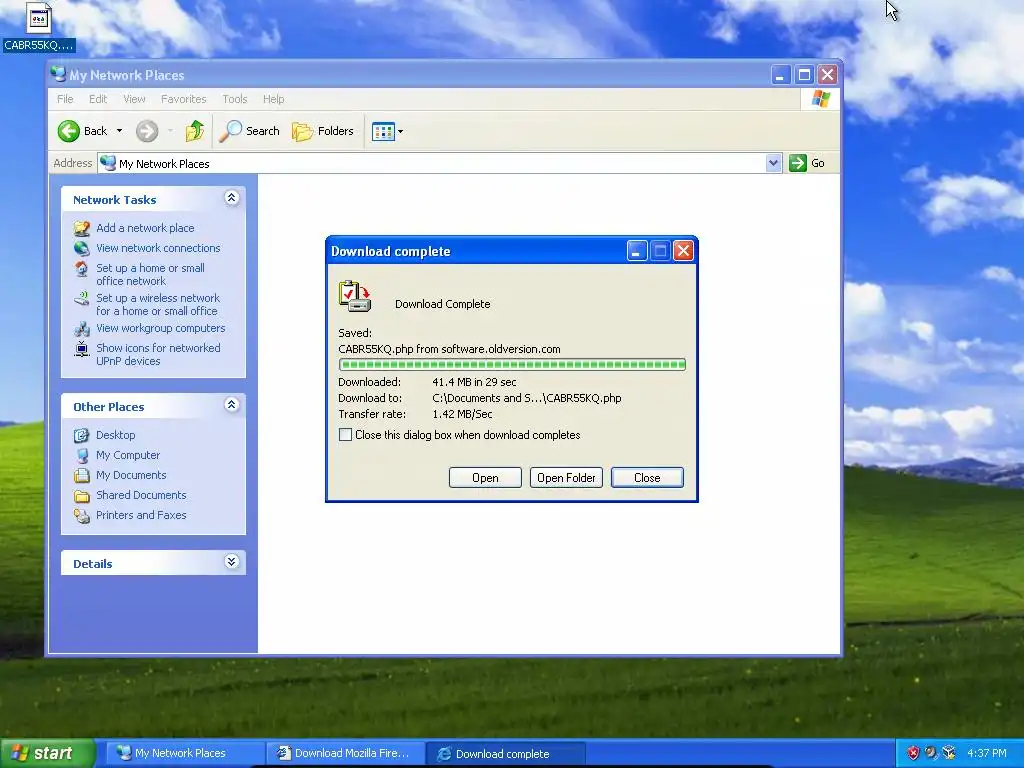Open the Favorites menu

[x=184, y=99]
